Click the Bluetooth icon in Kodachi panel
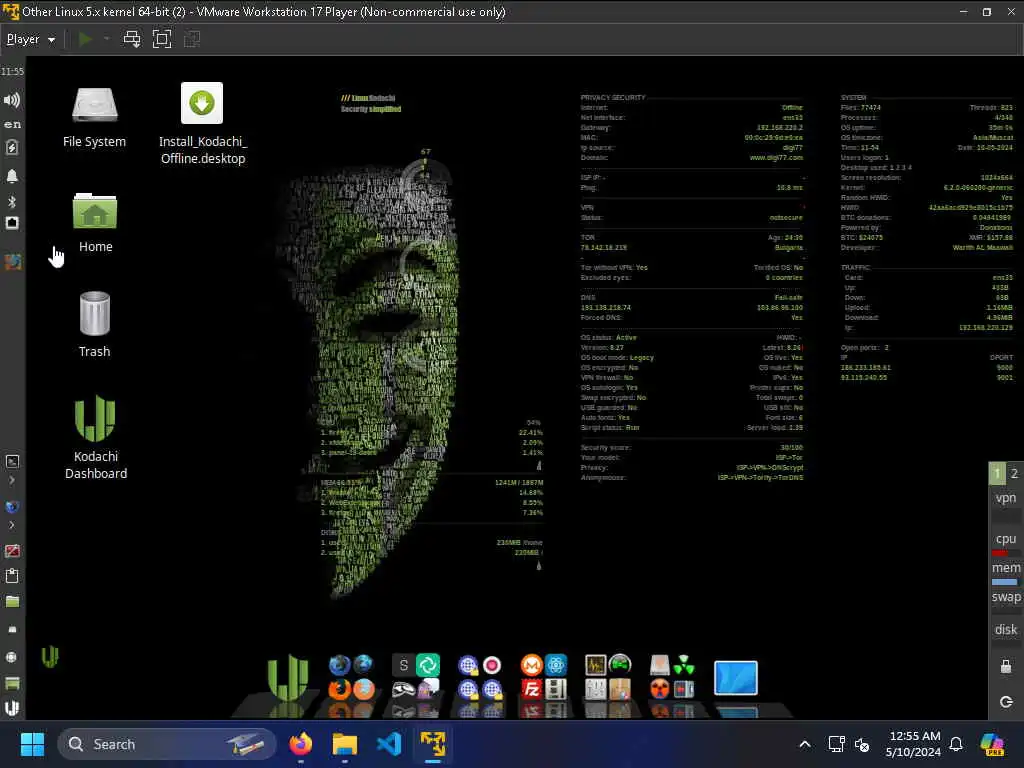 [x=12, y=201]
